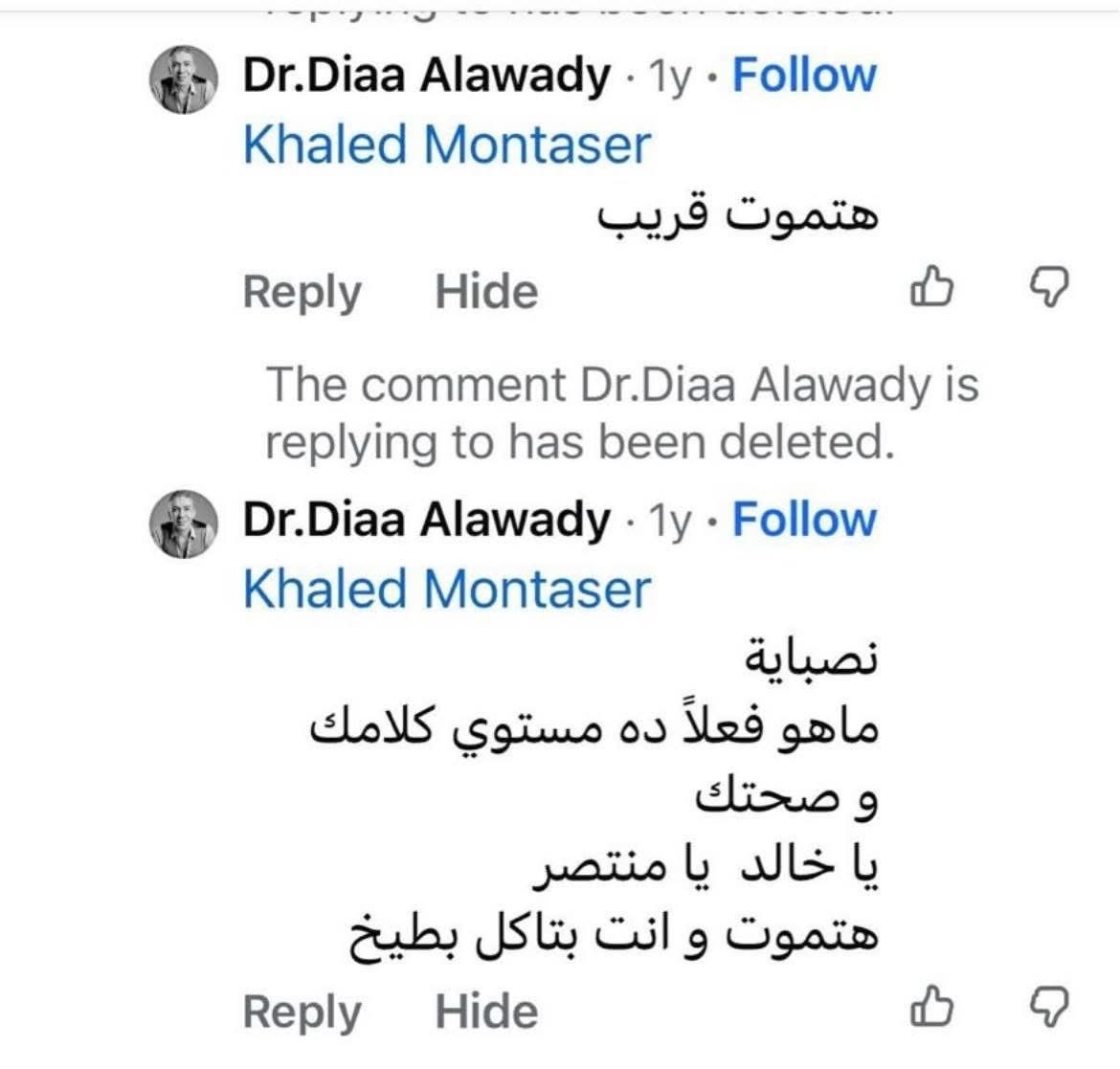Image resolution: width=1120 pixels, height=1069 pixels.
Task: Open Dr.Diaa Alawady name on bottom comment
Action: click(x=426, y=520)
